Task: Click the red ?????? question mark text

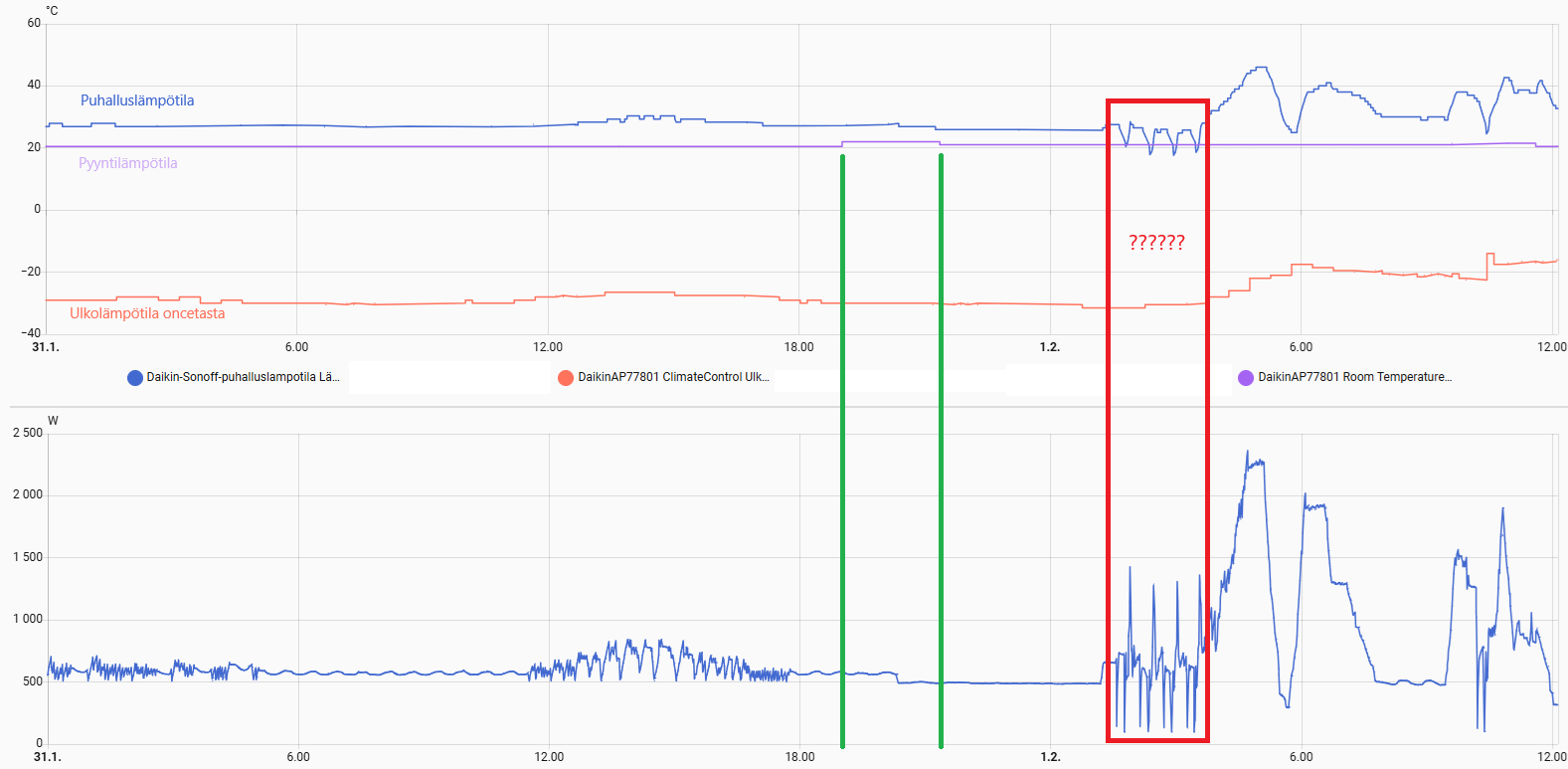Action: point(1156,243)
